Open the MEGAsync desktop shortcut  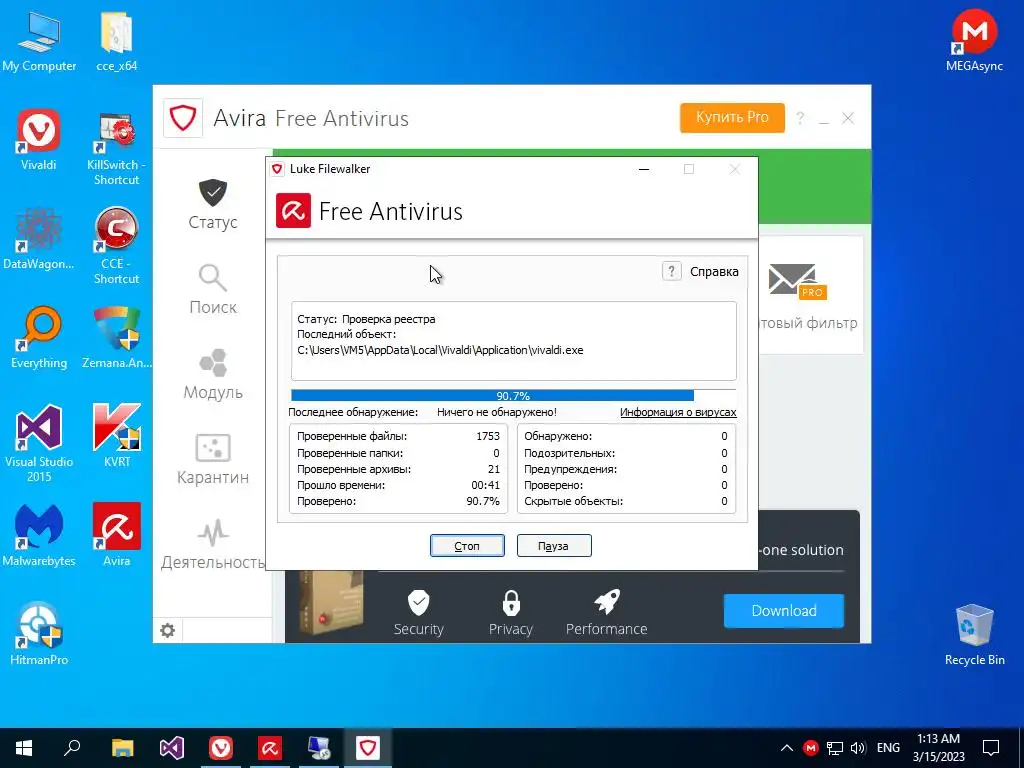click(974, 40)
